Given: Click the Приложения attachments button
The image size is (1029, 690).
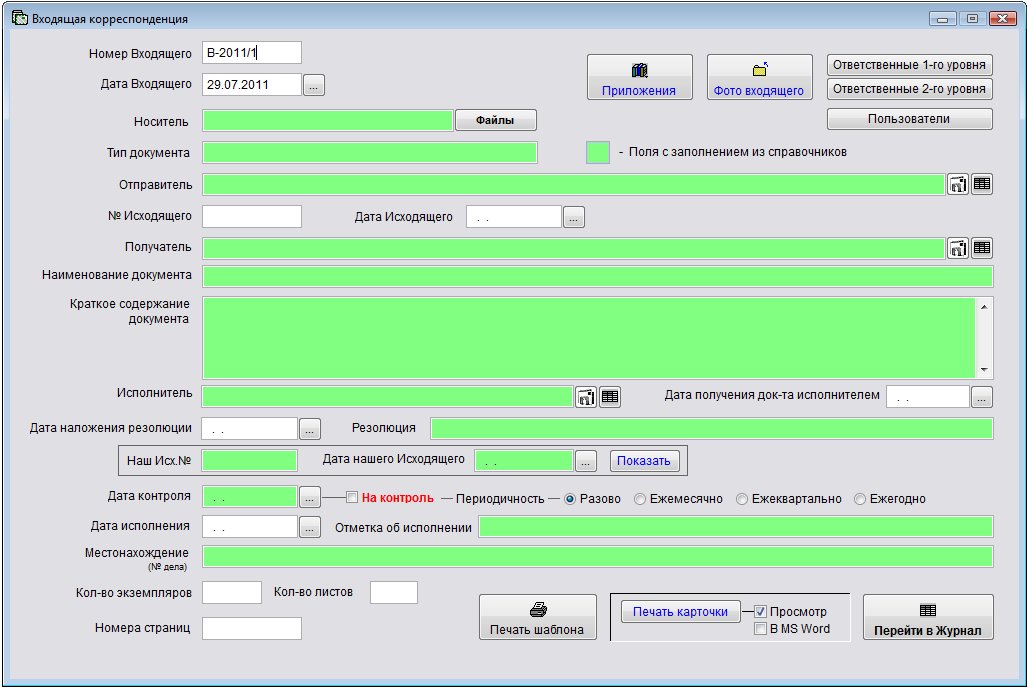Looking at the screenshot, I should coord(639,77).
